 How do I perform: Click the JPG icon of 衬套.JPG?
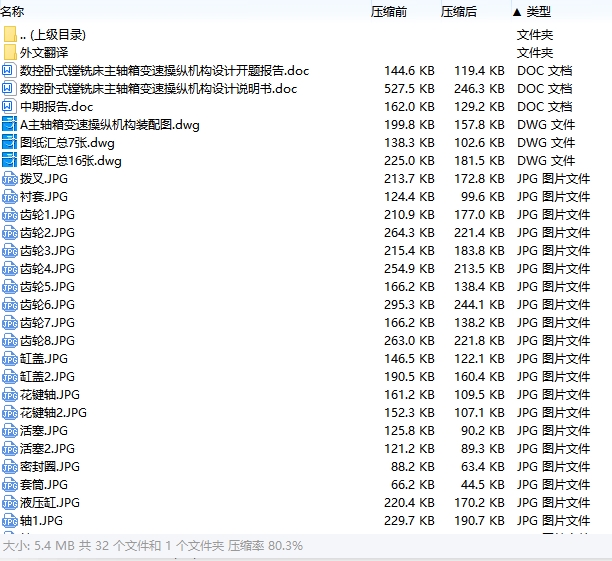click(10, 197)
